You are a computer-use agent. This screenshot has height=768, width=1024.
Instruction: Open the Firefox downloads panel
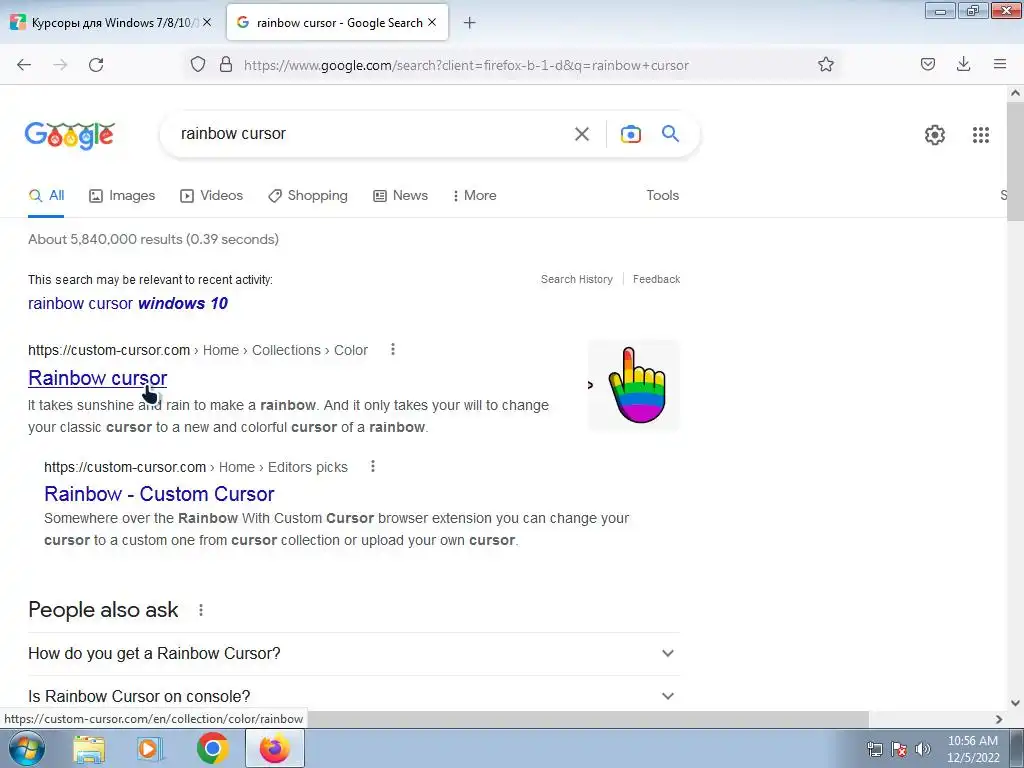(x=963, y=64)
